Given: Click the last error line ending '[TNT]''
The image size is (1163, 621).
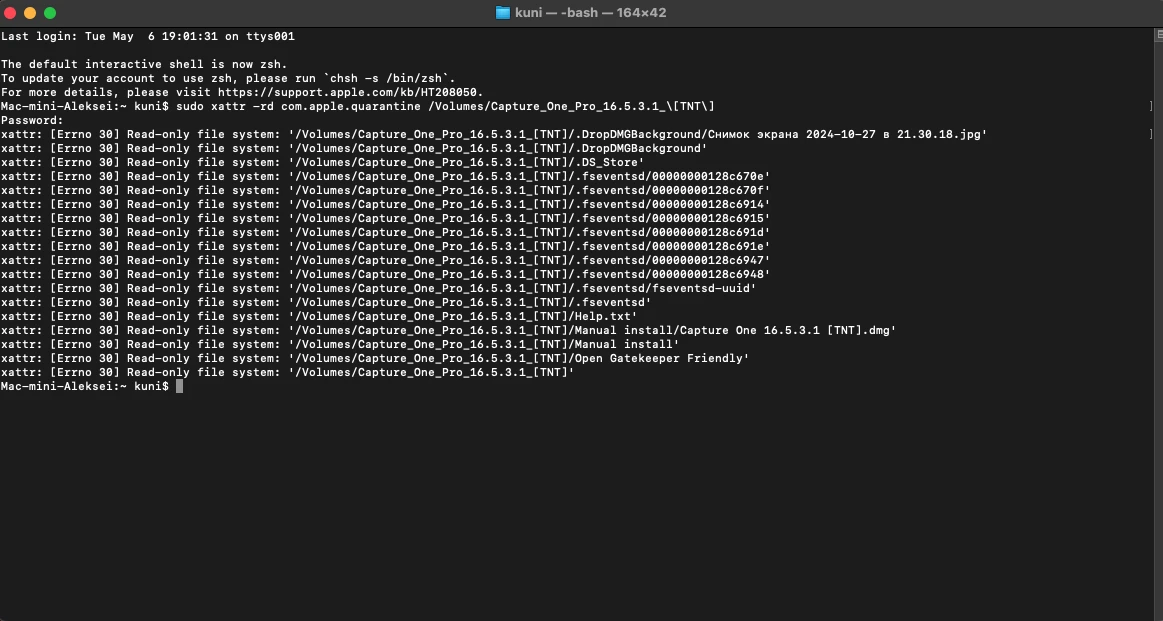Looking at the screenshot, I should [x=288, y=373].
